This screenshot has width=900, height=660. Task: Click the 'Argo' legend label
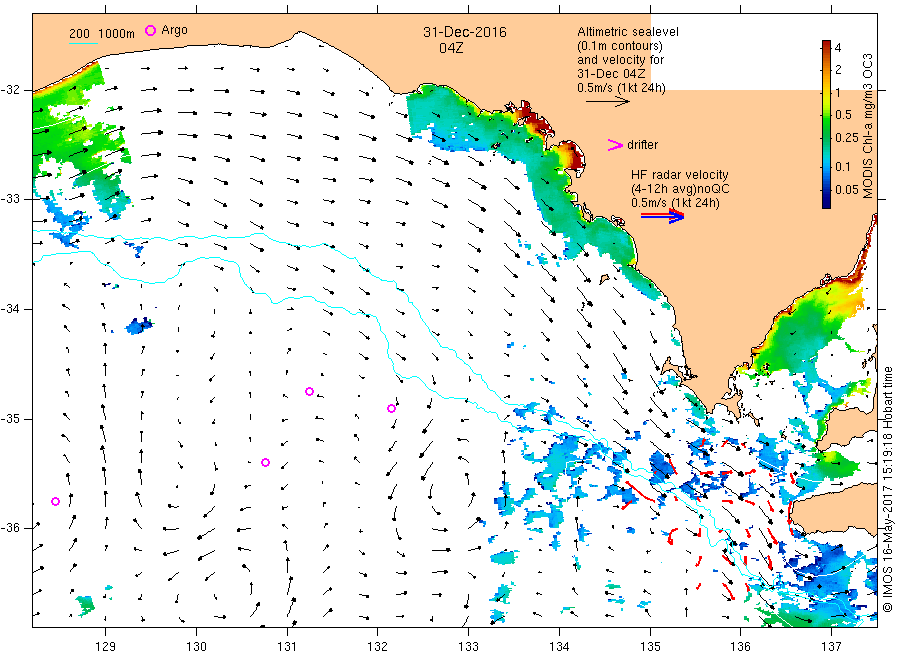pyautogui.click(x=174, y=30)
